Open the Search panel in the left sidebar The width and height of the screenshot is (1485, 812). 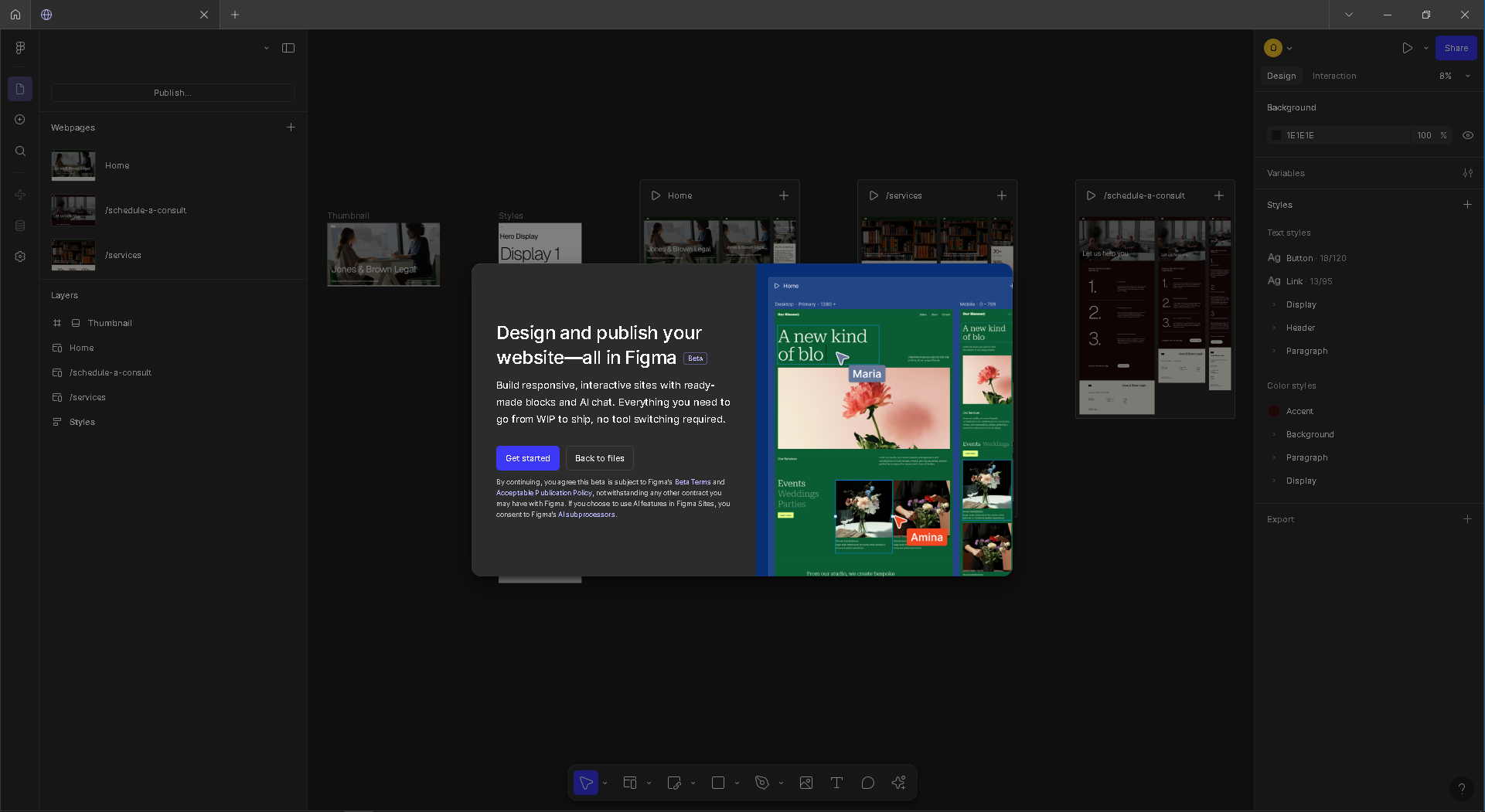tap(20, 151)
